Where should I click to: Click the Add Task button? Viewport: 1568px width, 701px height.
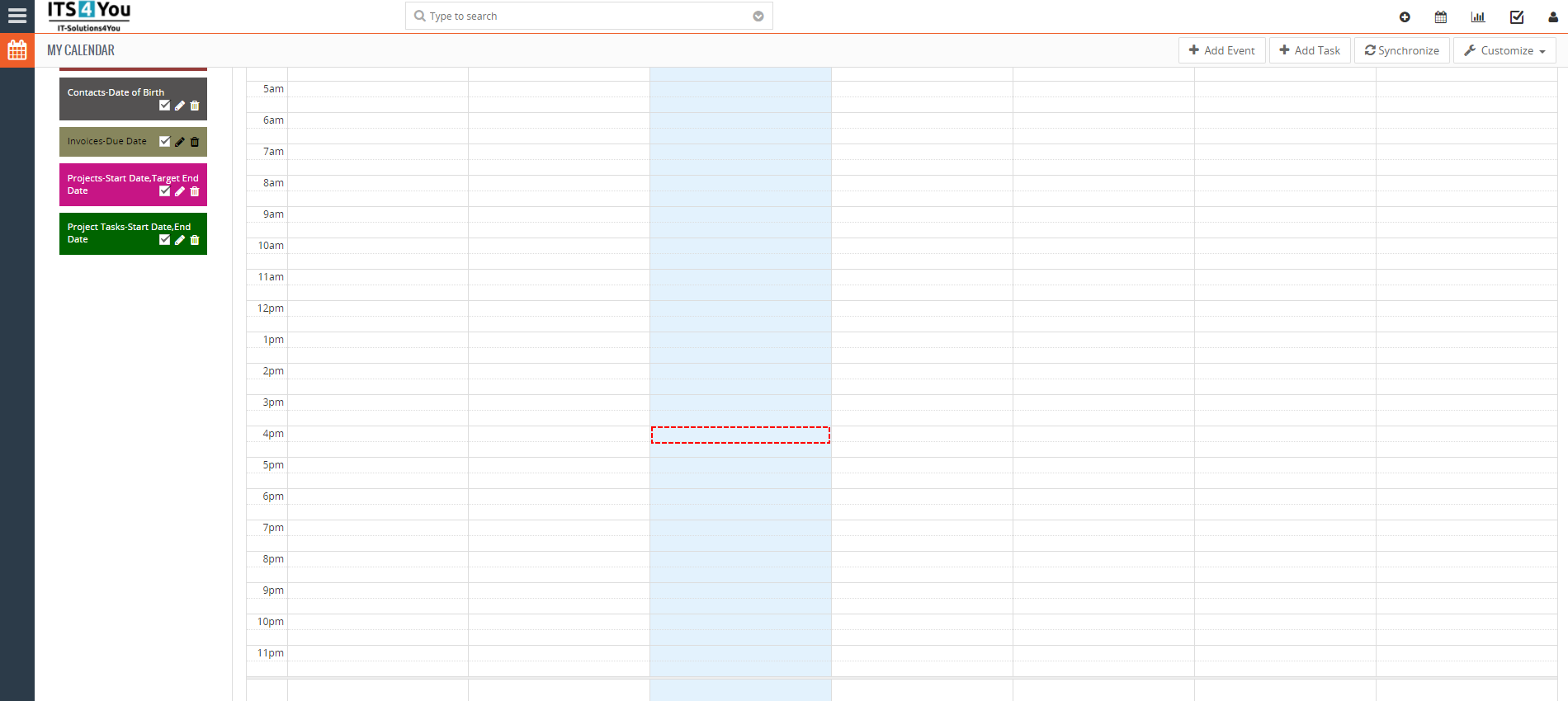pyautogui.click(x=1310, y=50)
